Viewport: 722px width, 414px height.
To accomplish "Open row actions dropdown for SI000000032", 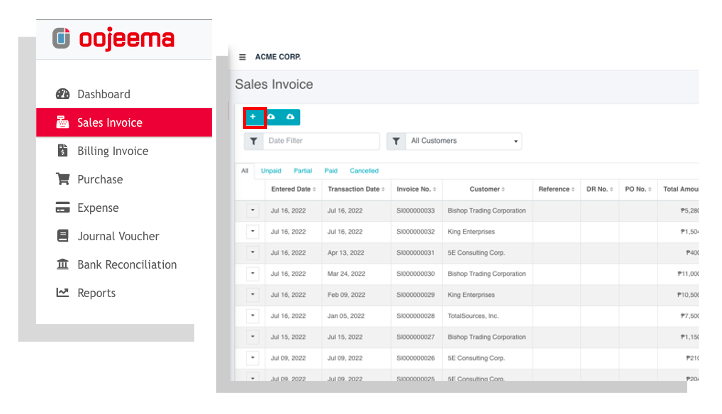I will [x=252, y=232].
